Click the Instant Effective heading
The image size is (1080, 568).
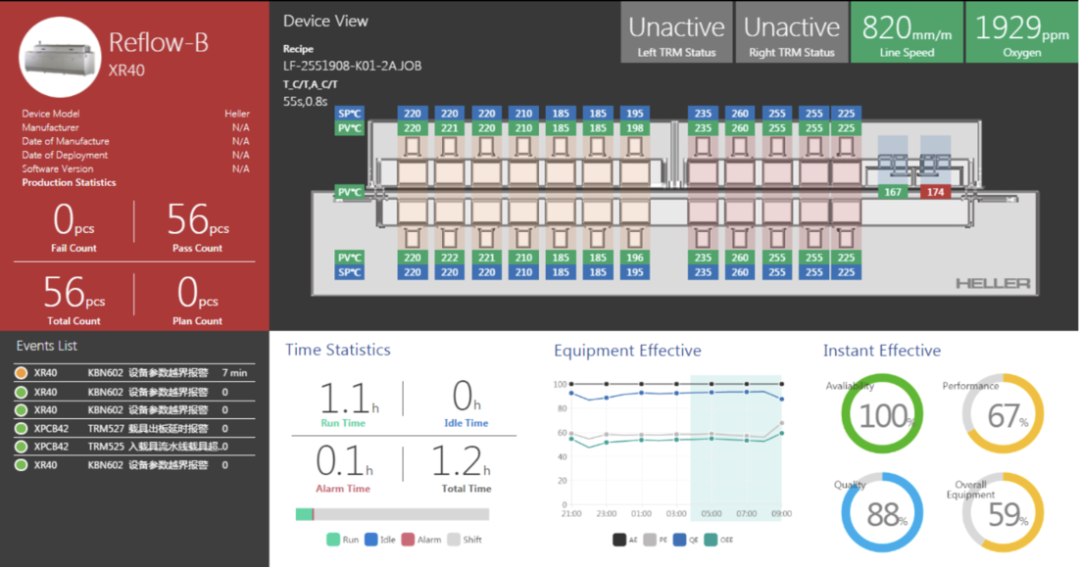[882, 350]
